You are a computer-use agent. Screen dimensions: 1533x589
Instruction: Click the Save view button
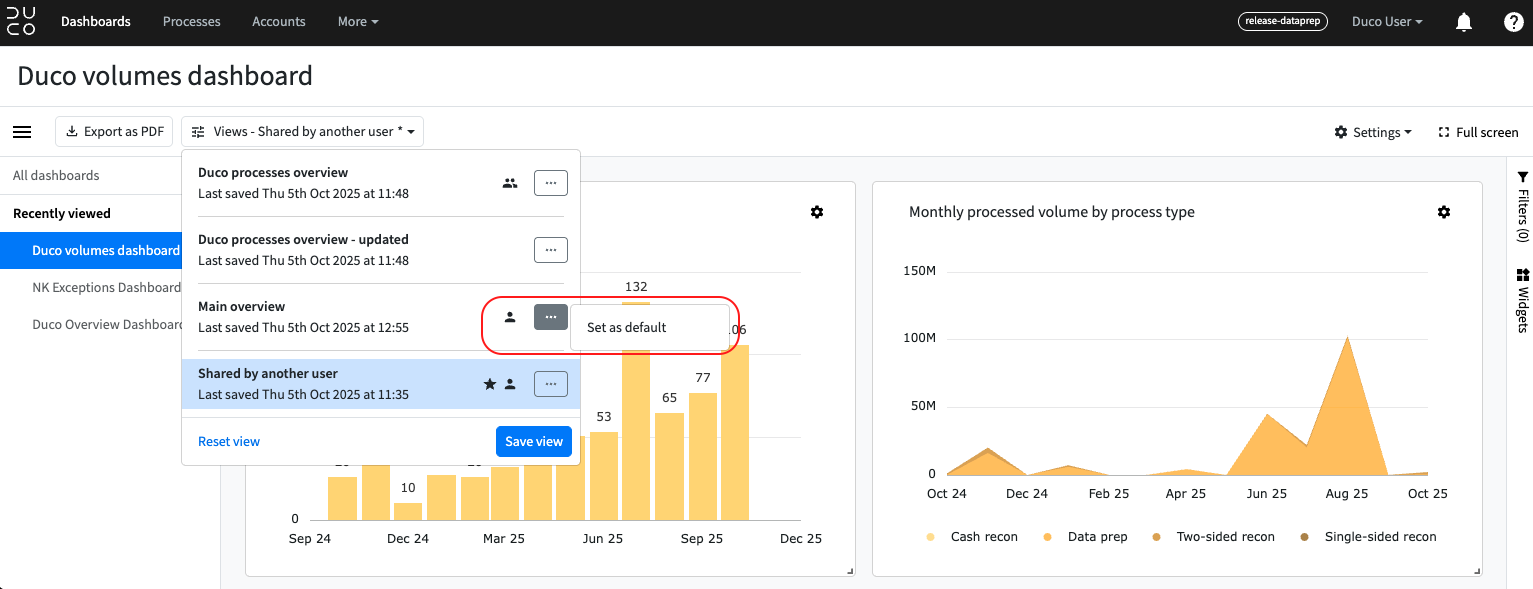coord(534,442)
